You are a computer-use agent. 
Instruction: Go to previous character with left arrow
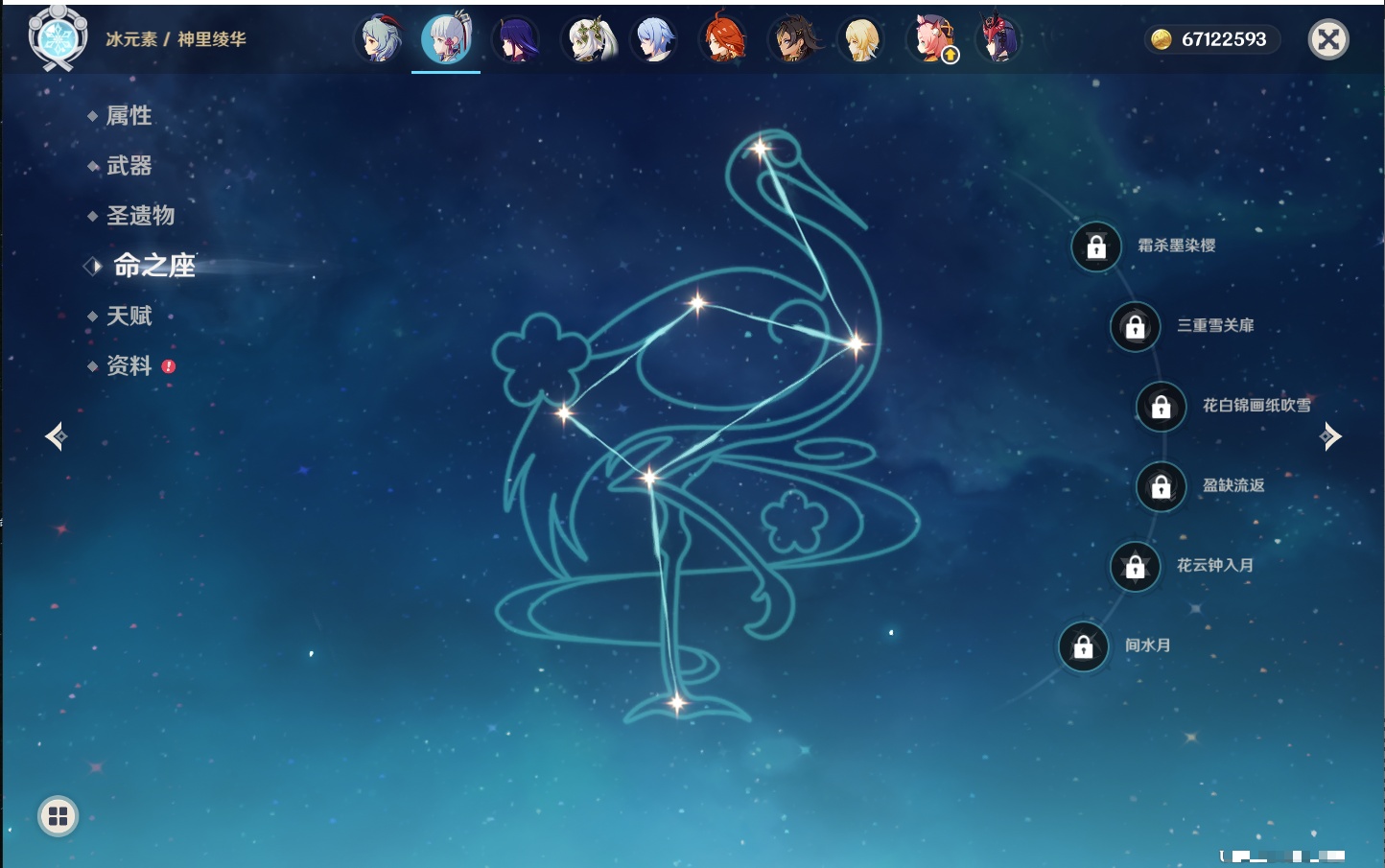click(x=56, y=436)
